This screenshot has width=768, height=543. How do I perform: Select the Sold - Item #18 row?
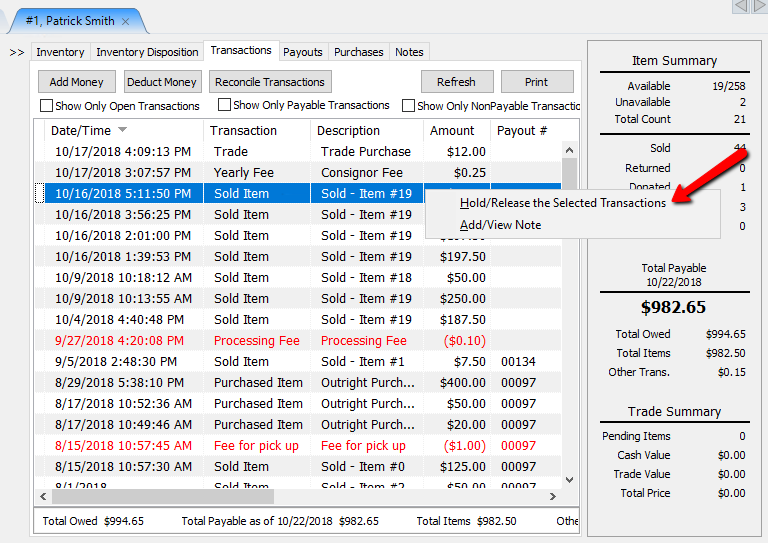click(x=298, y=278)
